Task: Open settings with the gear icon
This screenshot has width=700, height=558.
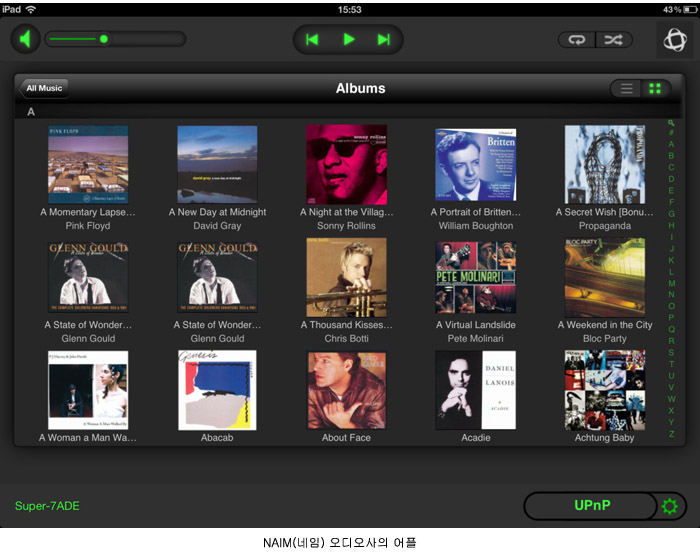Action: point(670,506)
